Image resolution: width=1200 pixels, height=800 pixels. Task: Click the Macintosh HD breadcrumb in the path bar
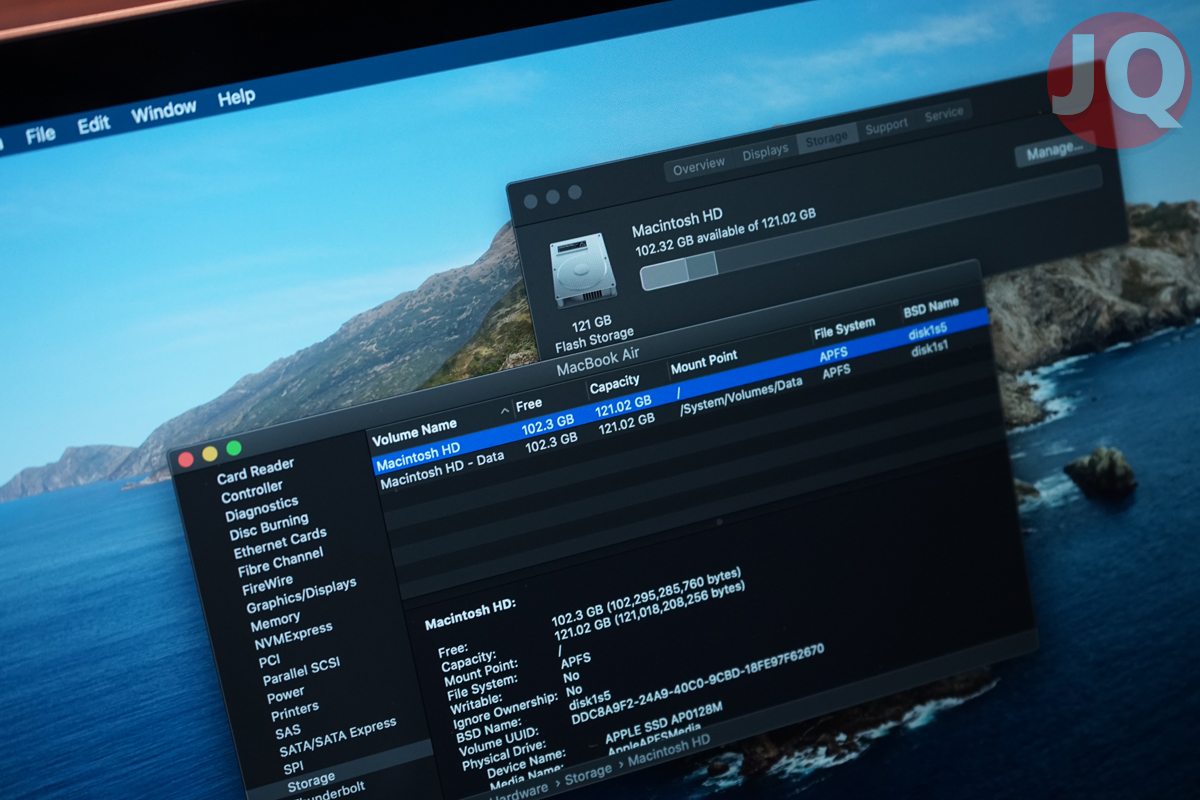click(668, 748)
